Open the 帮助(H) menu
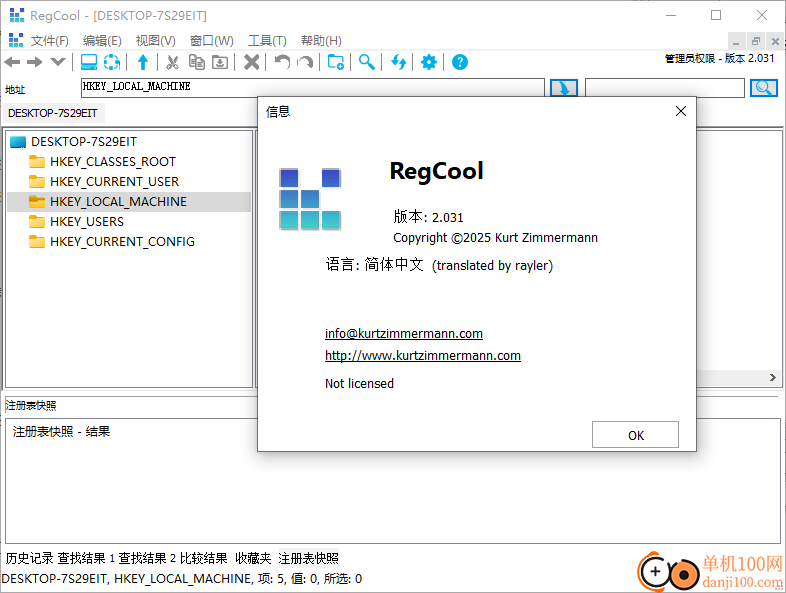The image size is (786, 593). [321, 41]
